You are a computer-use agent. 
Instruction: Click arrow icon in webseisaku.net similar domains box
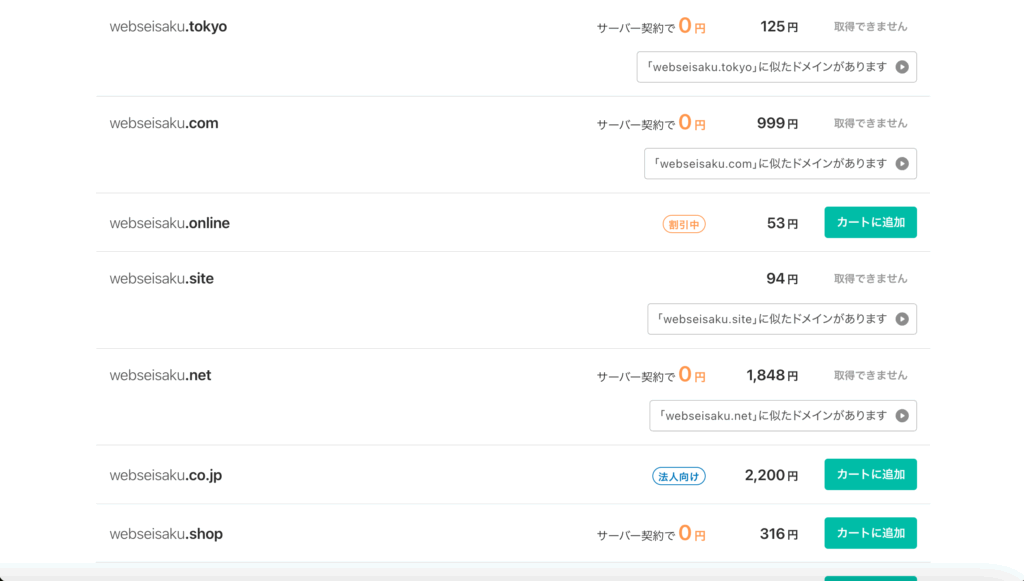coord(902,416)
